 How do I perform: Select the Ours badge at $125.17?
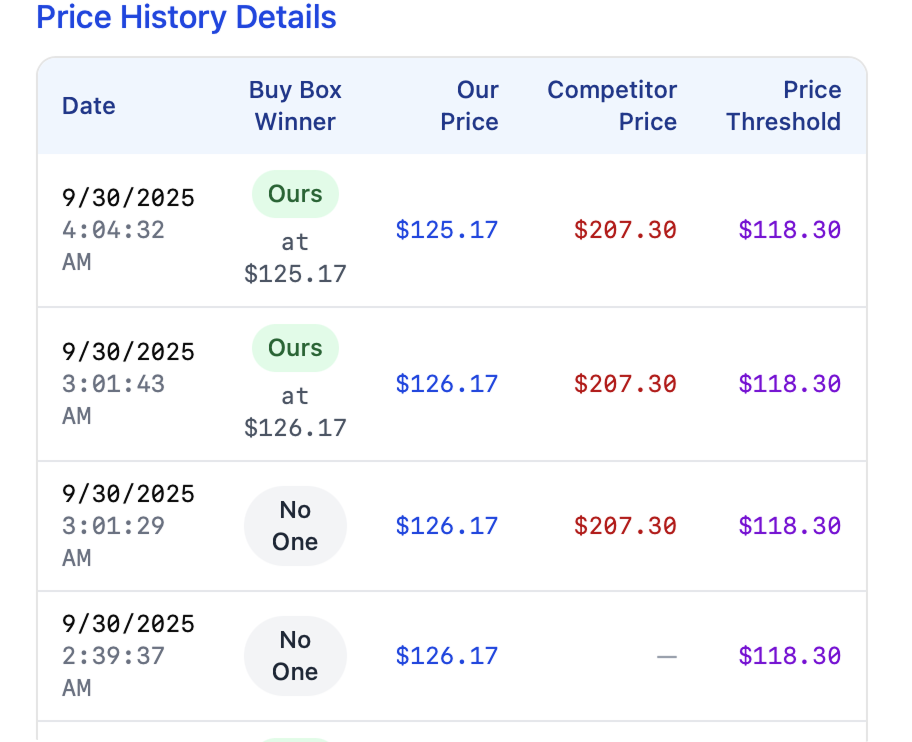pyautogui.click(x=294, y=194)
